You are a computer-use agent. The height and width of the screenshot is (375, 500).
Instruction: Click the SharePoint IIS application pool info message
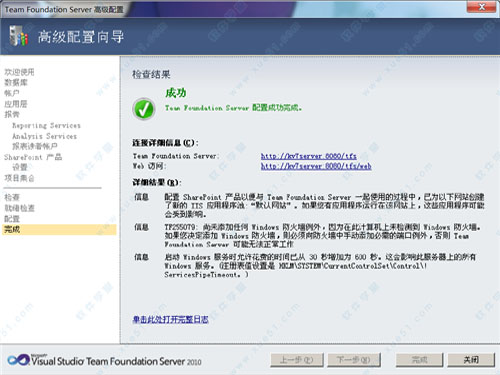click(x=324, y=205)
